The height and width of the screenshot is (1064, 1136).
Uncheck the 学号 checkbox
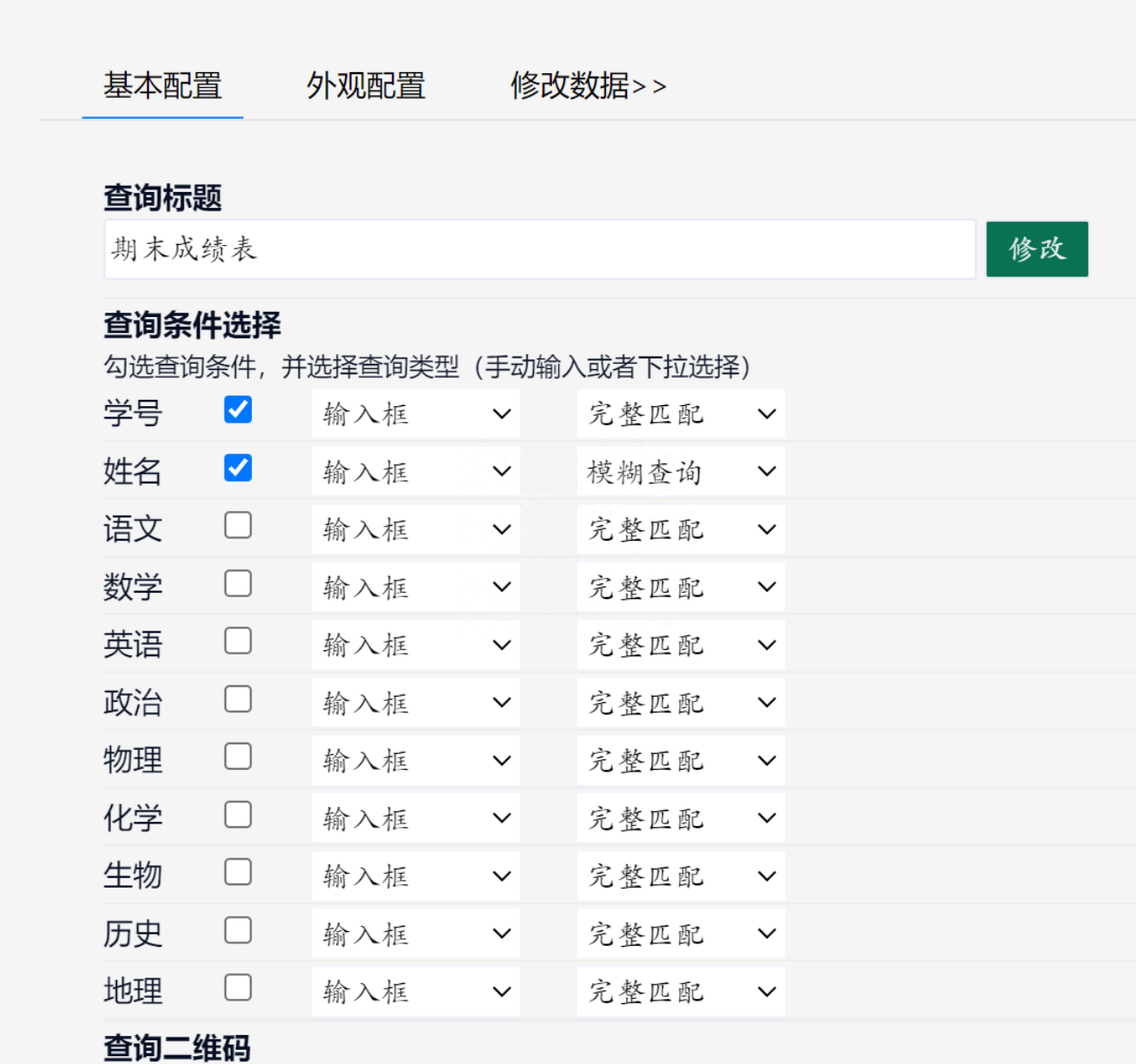(x=238, y=410)
